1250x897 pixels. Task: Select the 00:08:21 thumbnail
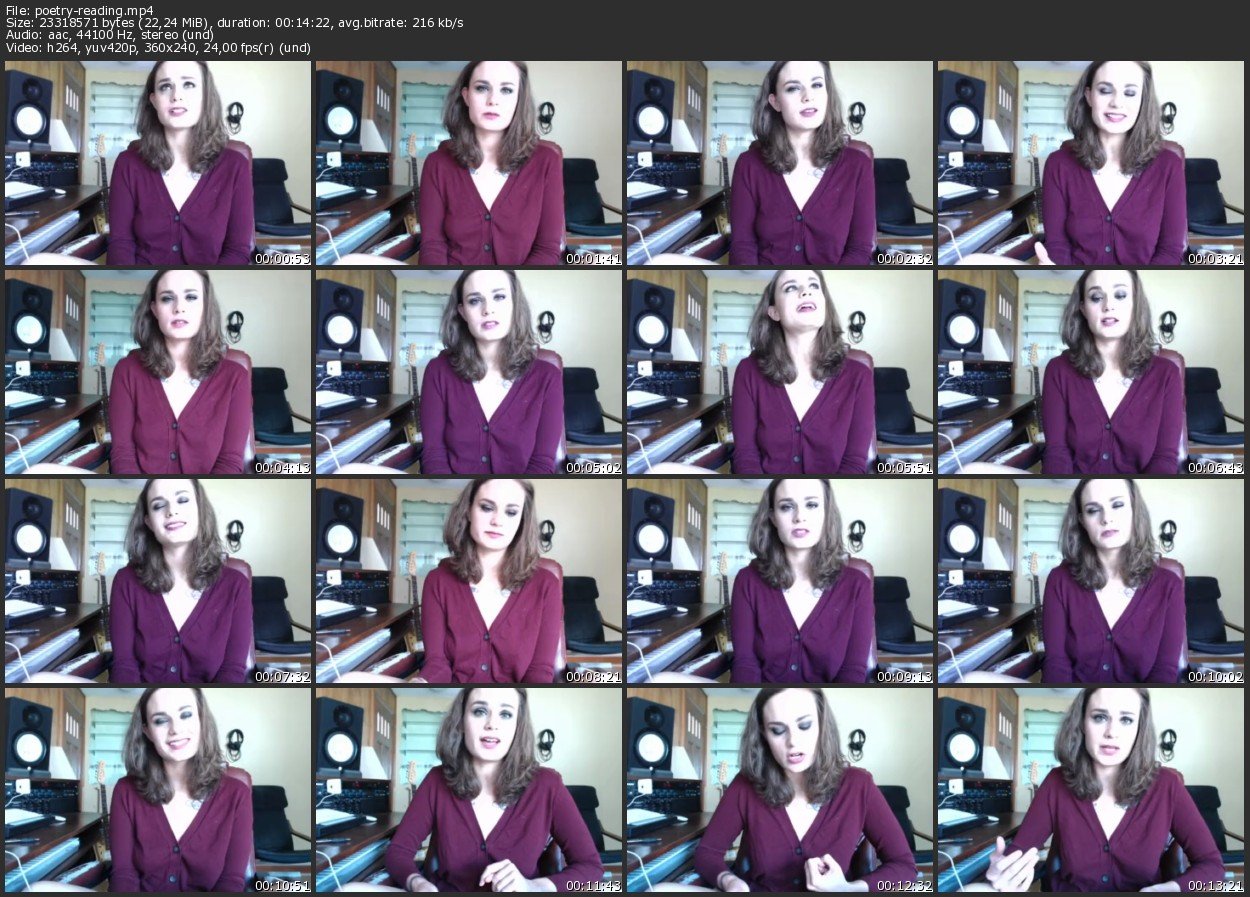[x=469, y=580]
